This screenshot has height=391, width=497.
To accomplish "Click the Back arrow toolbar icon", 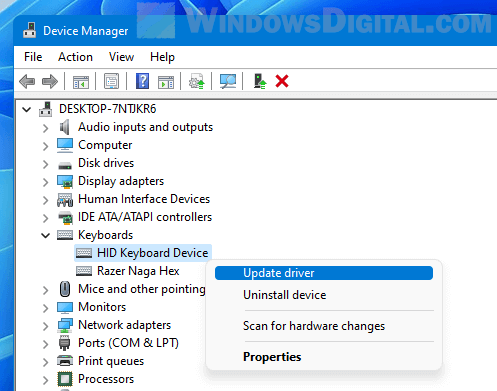I will (27, 81).
